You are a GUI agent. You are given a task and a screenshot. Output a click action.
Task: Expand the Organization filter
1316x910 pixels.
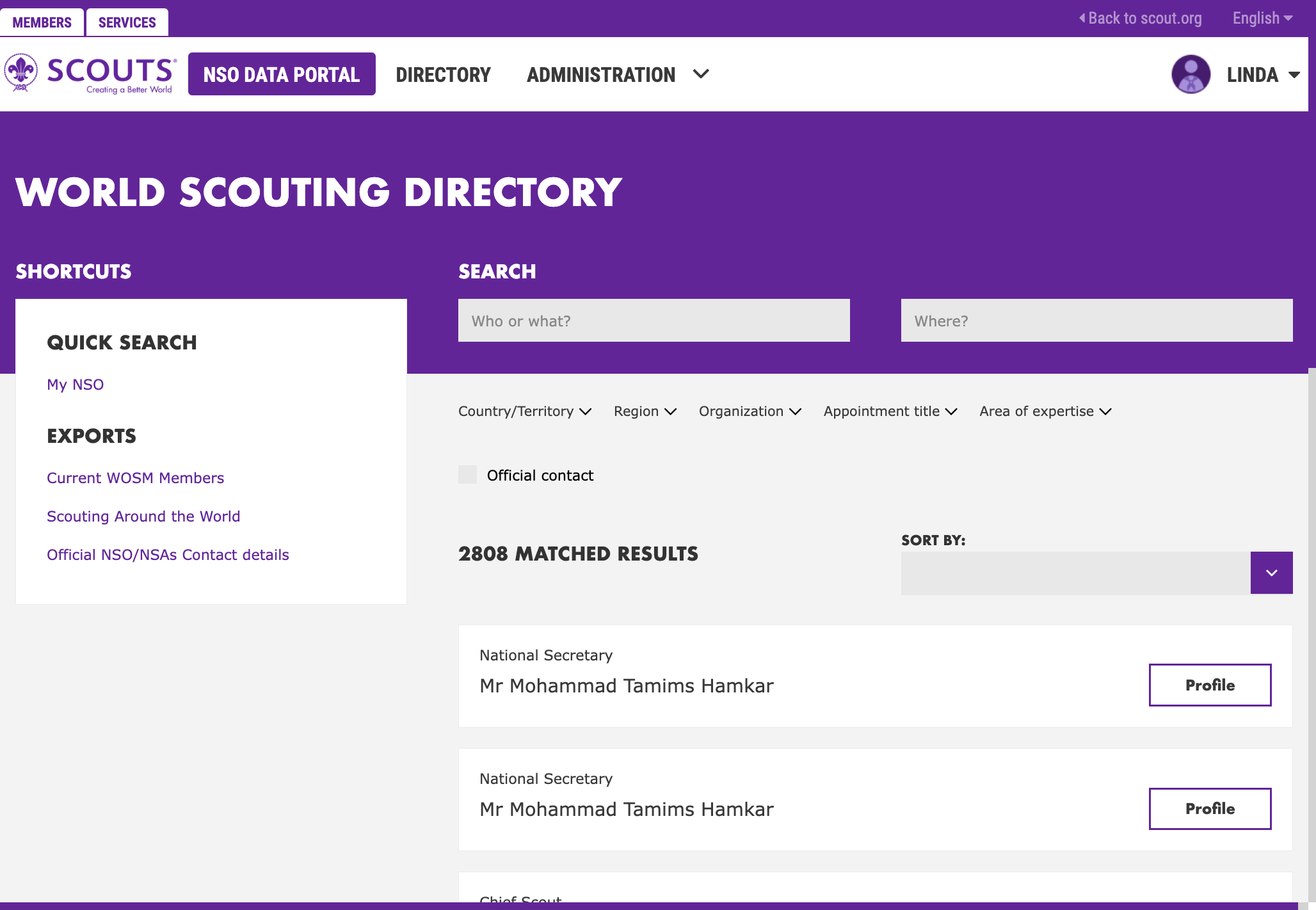[750, 411]
